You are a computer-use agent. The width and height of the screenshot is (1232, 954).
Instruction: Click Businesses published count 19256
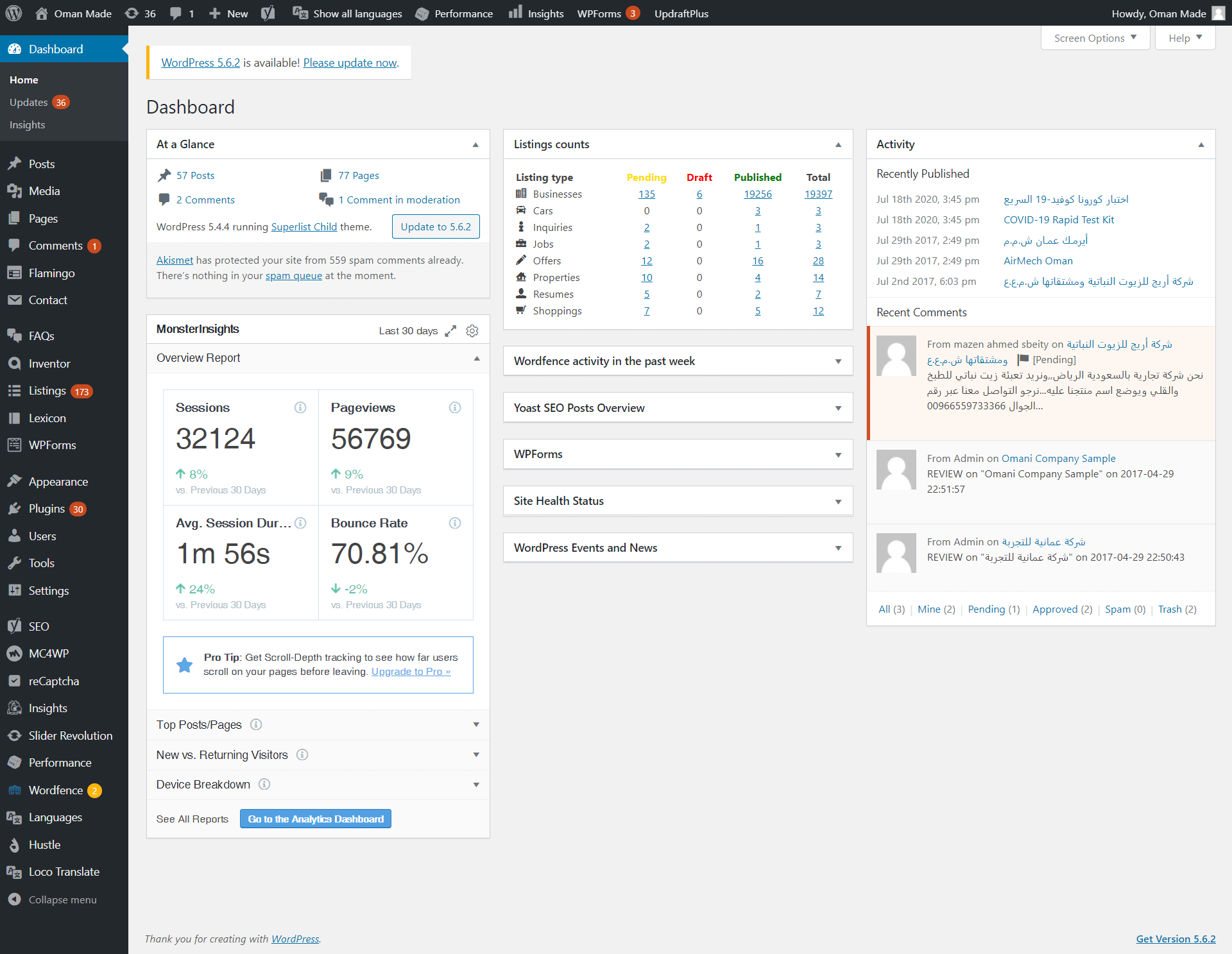[758, 194]
